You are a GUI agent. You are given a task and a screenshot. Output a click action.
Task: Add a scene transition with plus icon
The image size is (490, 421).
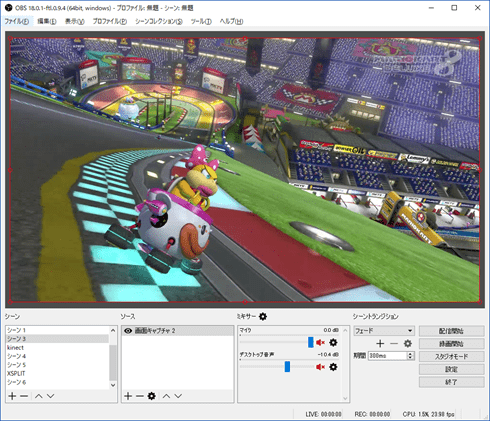coord(380,343)
